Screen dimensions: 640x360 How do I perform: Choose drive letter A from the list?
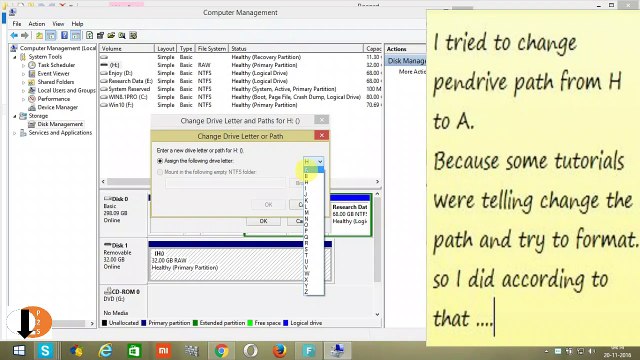click(313, 170)
